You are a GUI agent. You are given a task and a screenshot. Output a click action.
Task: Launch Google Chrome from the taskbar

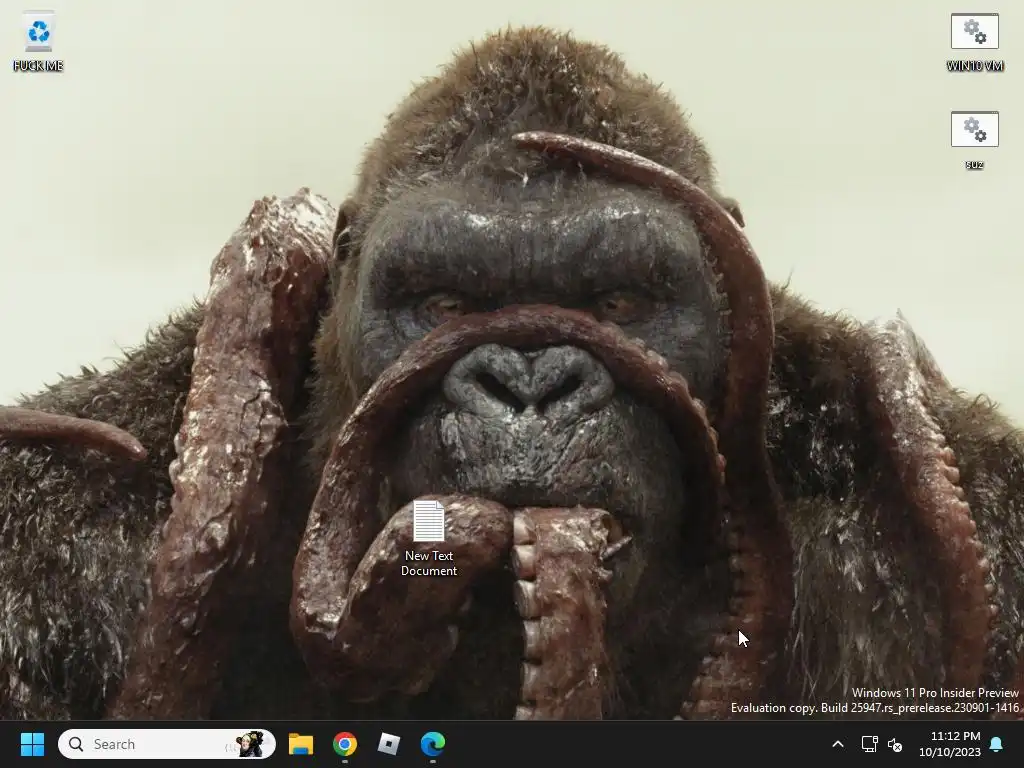point(345,744)
